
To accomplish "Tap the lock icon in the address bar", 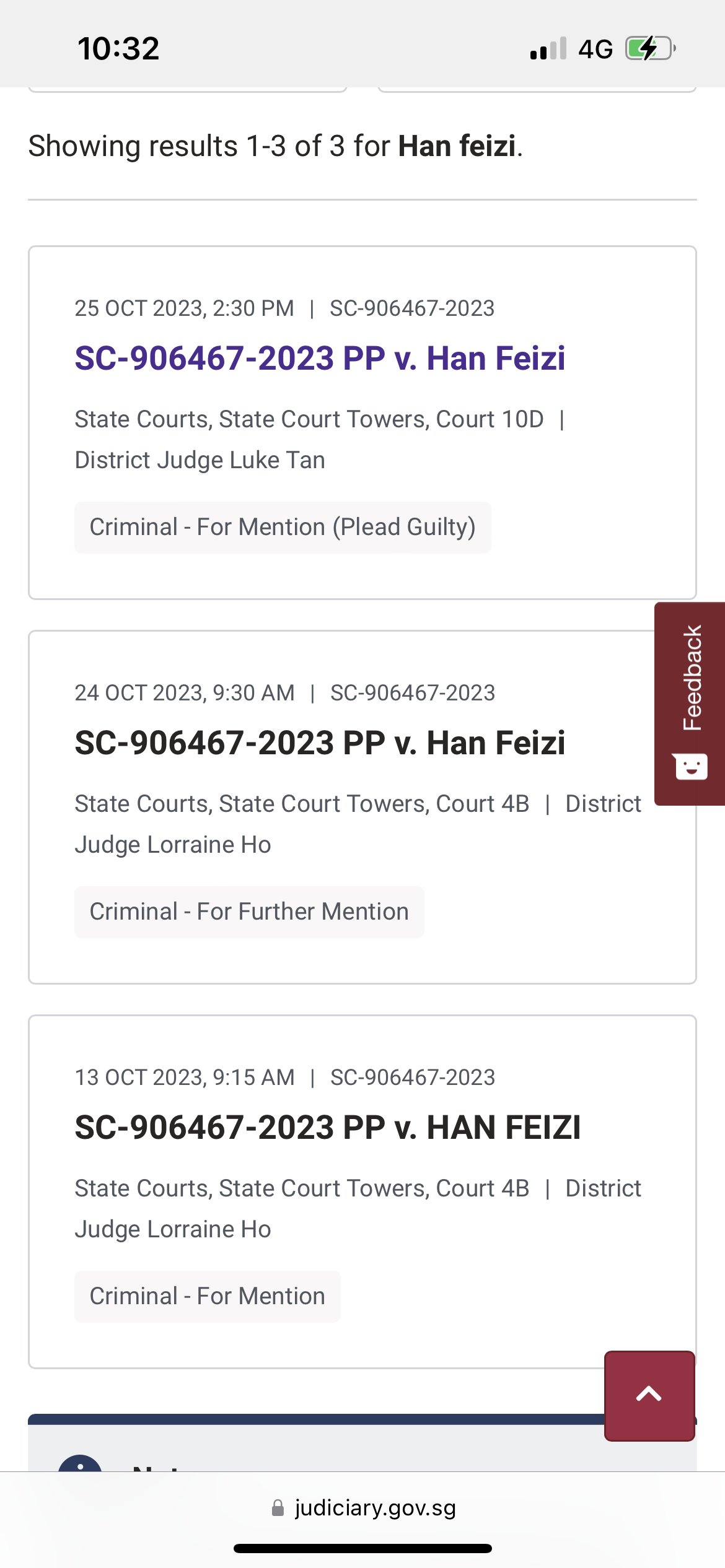I will pos(278,1507).
